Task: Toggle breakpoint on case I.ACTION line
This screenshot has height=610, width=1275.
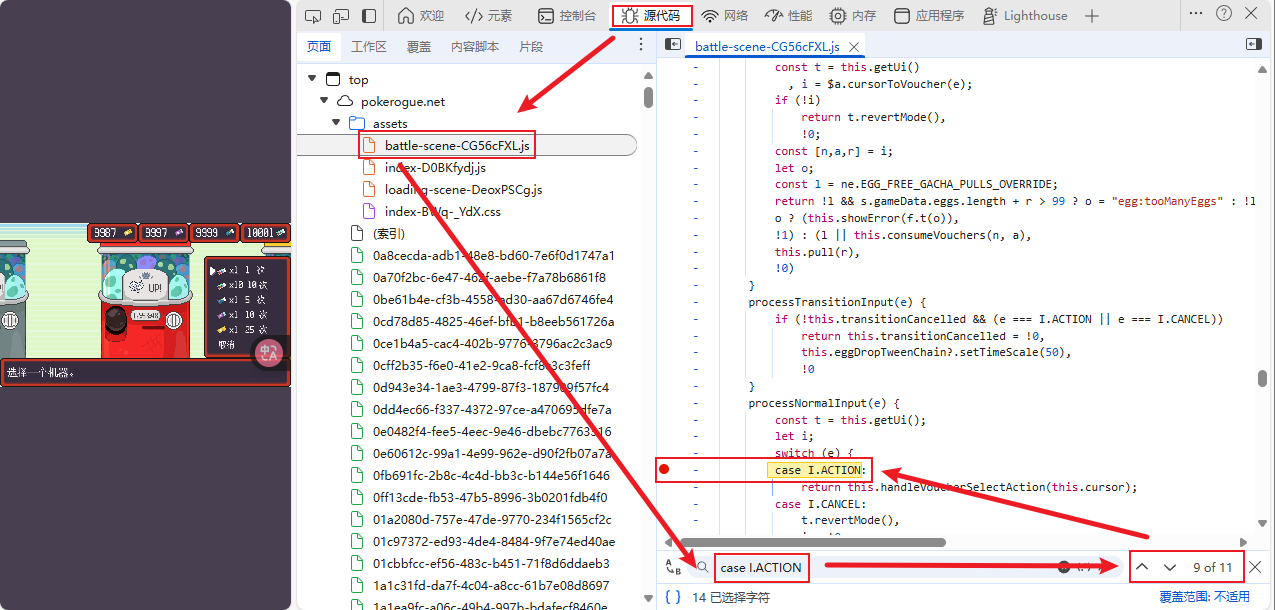Action: [663, 470]
